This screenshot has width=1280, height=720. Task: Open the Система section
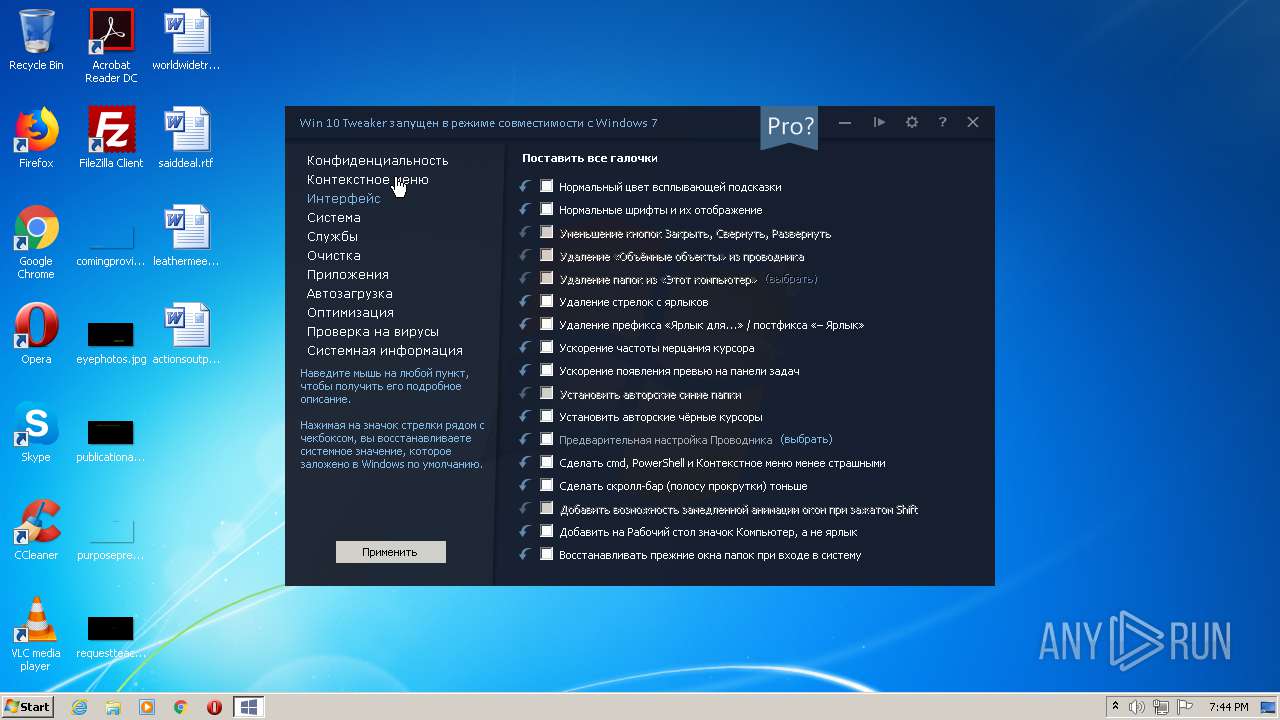click(x=333, y=217)
